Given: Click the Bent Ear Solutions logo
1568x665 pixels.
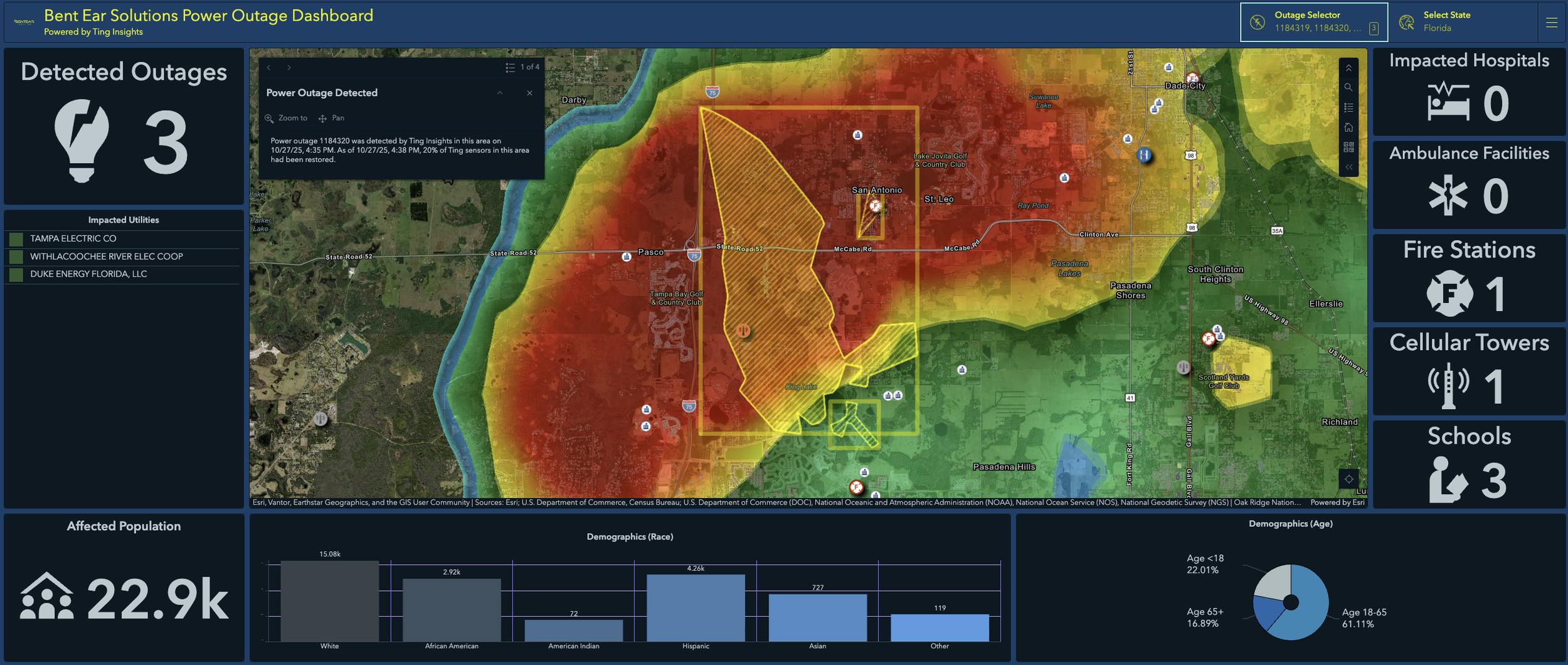Looking at the screenshot, I should pos(24,22).
